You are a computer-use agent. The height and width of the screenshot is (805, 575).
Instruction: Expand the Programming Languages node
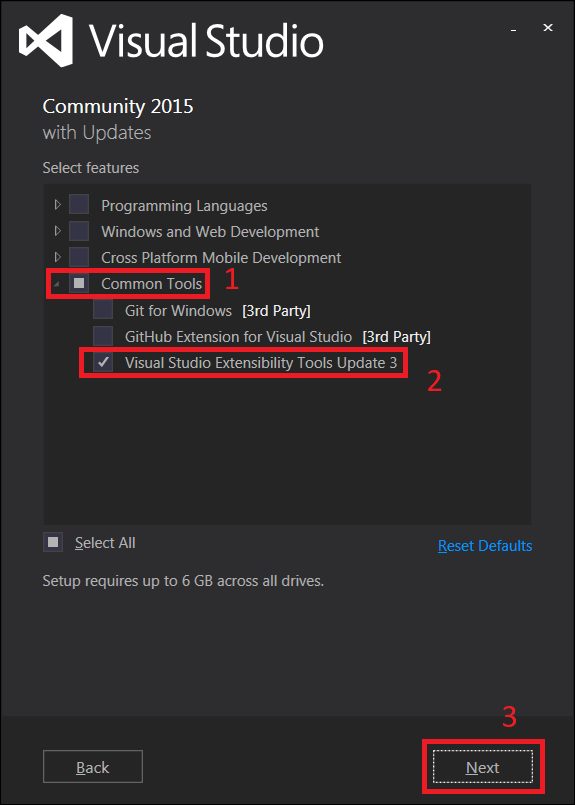point(58,205)
